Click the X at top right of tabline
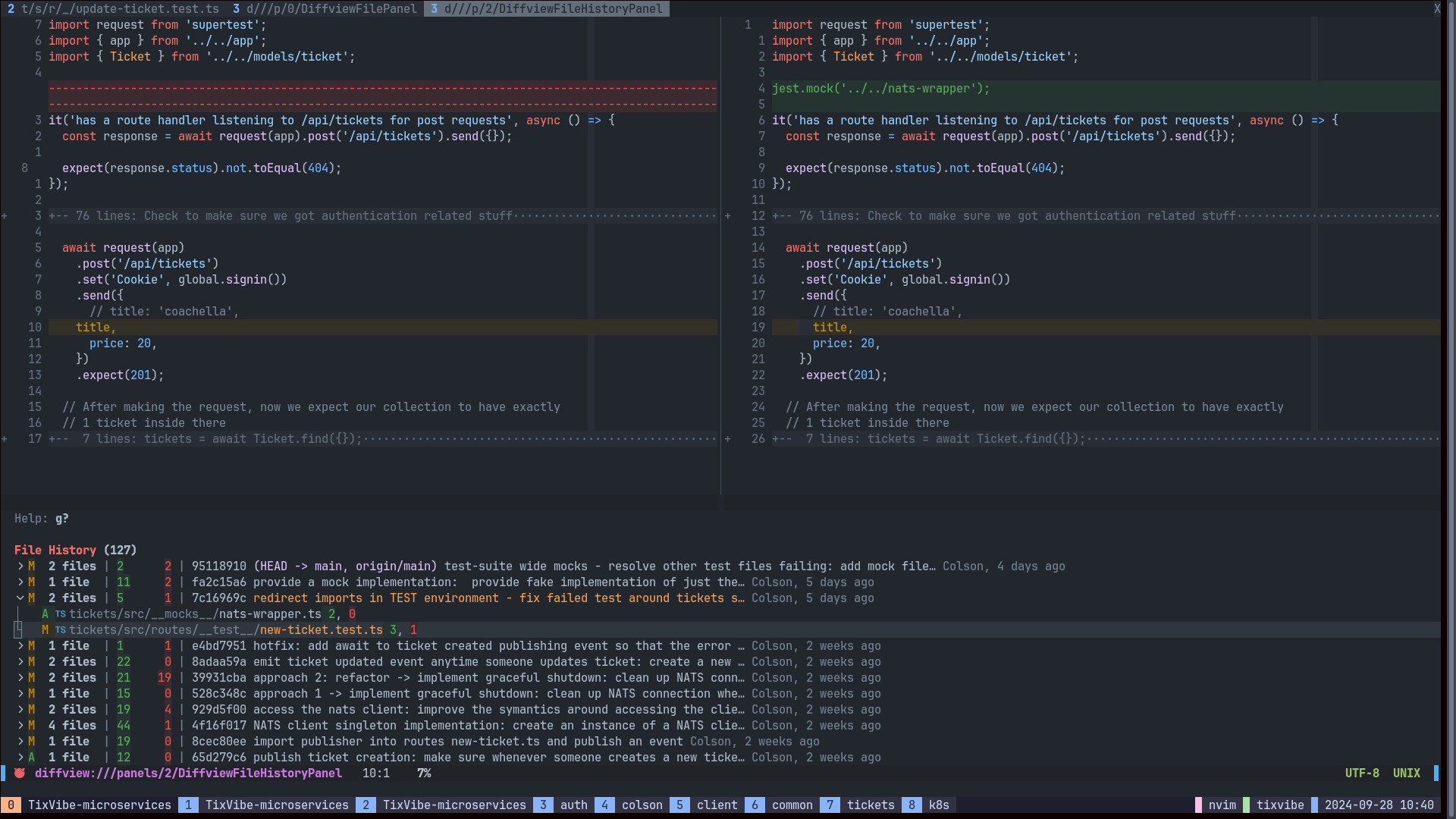 click(1436, 9)
